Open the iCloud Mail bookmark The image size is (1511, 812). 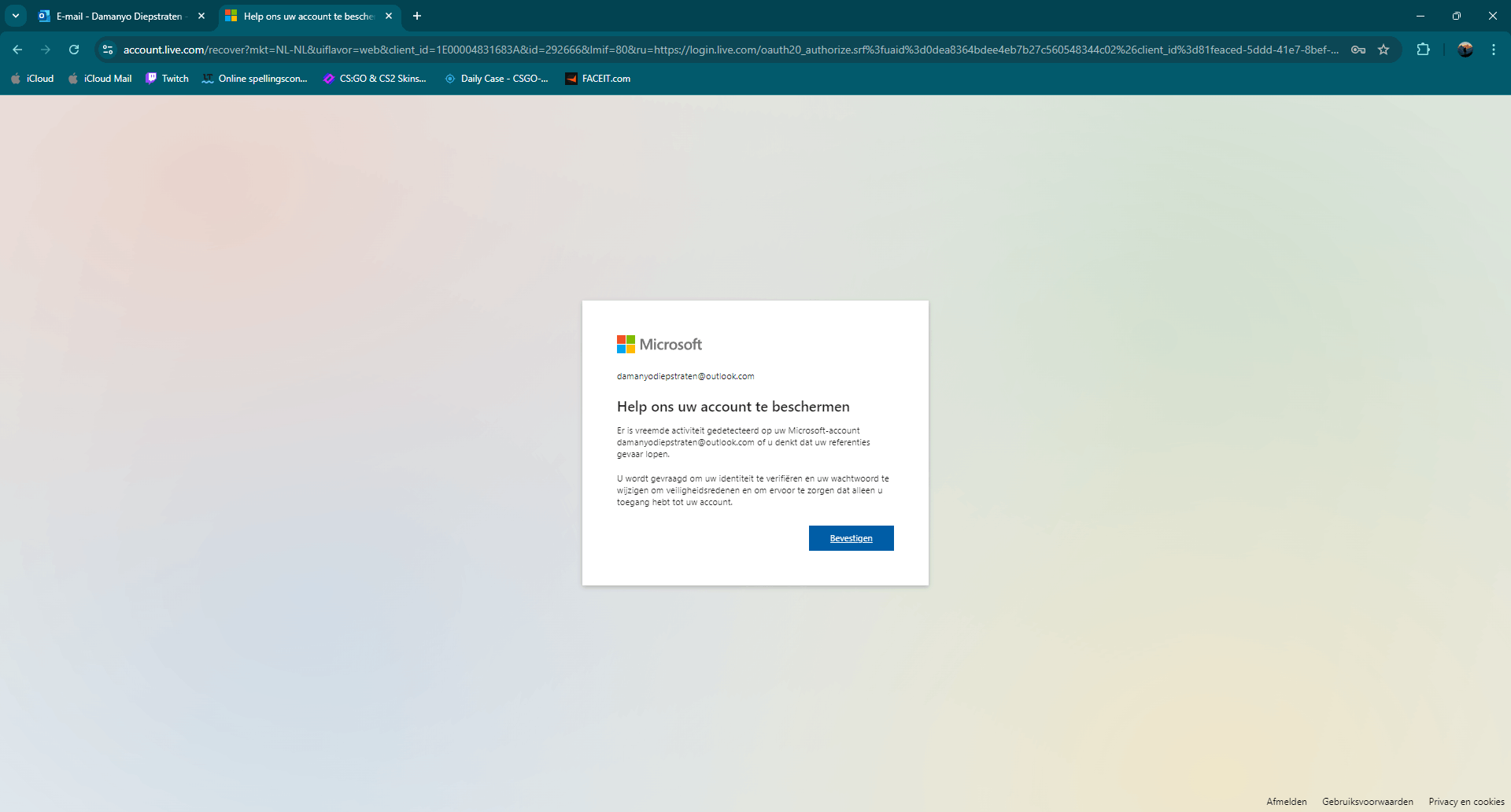pyautogui.click(x=100, y=79)
